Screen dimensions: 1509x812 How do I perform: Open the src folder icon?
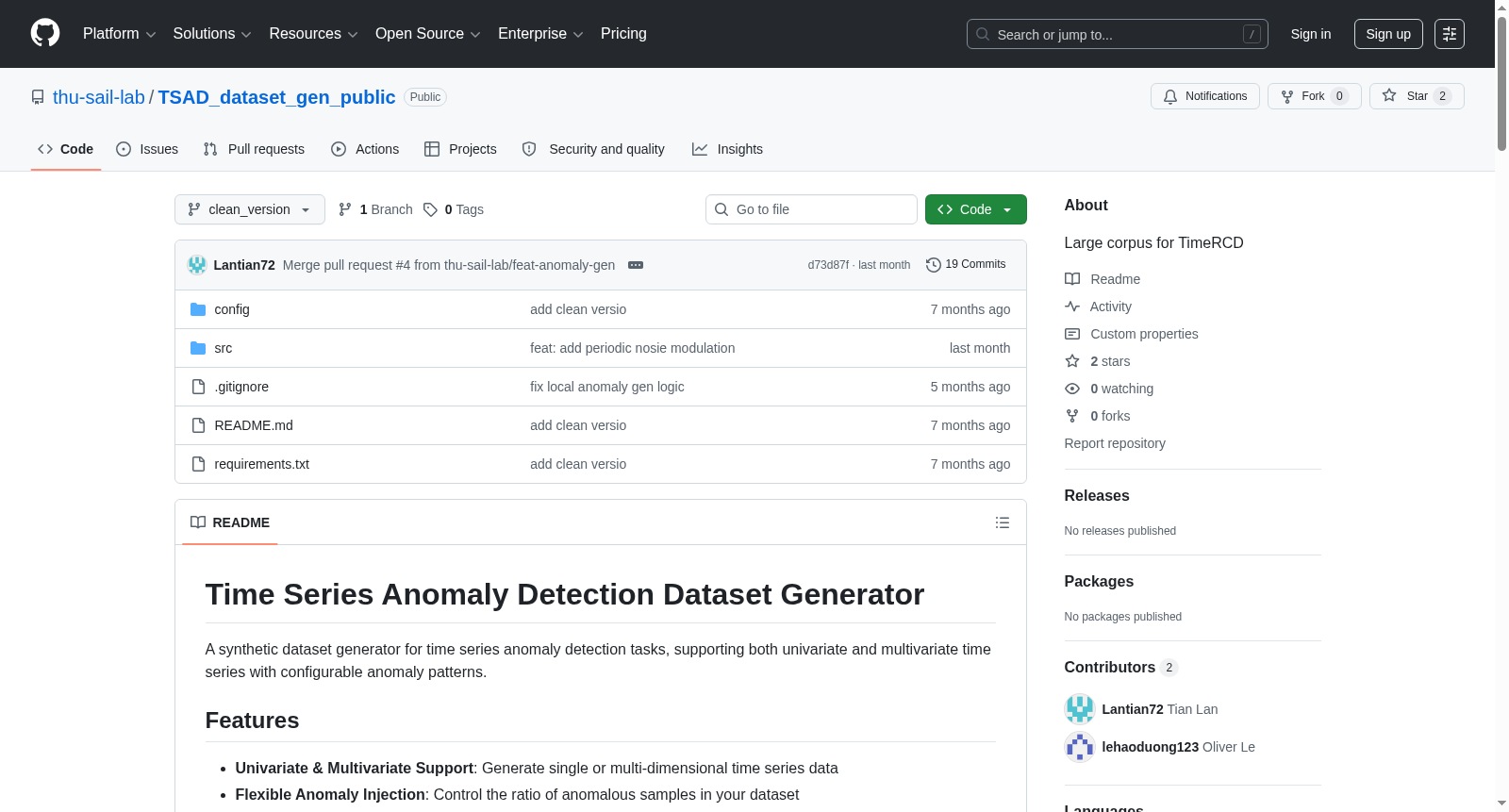click(x=198, y=348)
